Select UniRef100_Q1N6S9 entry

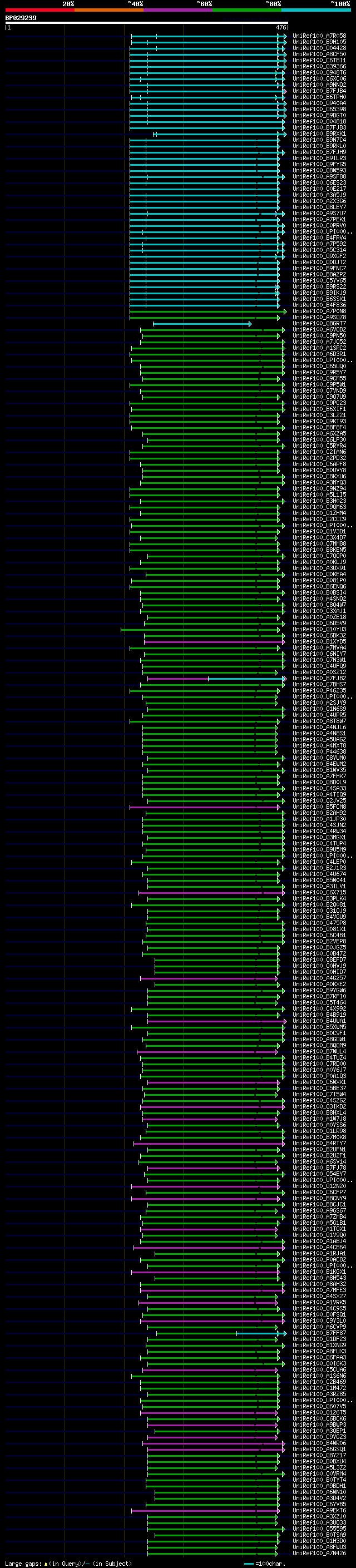pos(319,709)
